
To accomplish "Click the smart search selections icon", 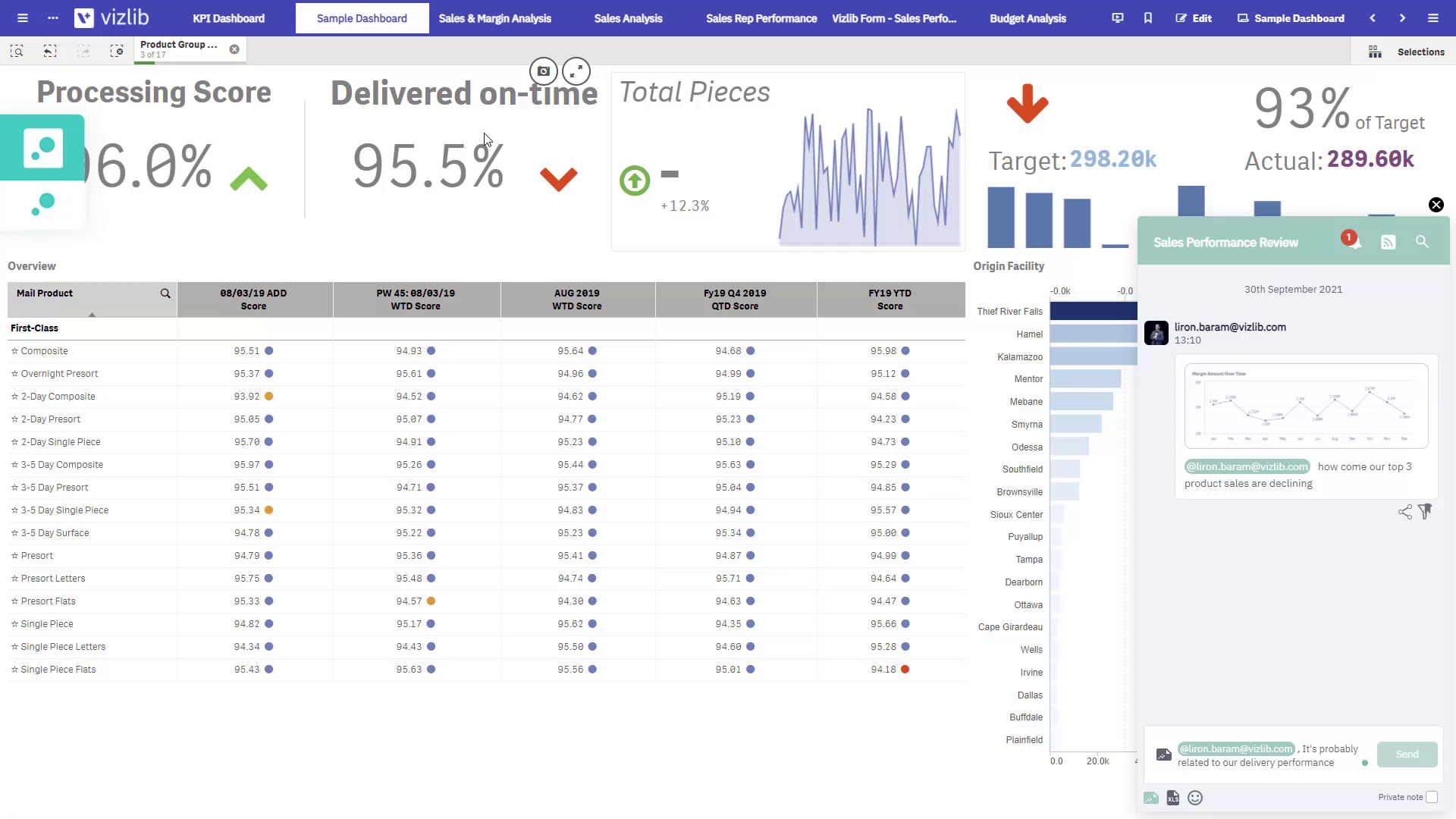I will tap(17, 51).
